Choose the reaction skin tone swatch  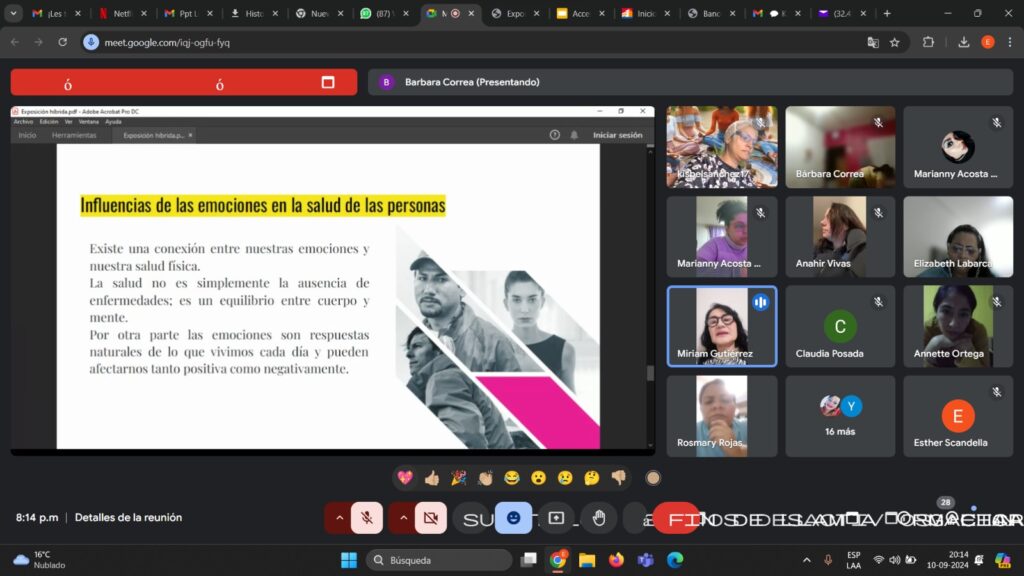pos(653,478)
